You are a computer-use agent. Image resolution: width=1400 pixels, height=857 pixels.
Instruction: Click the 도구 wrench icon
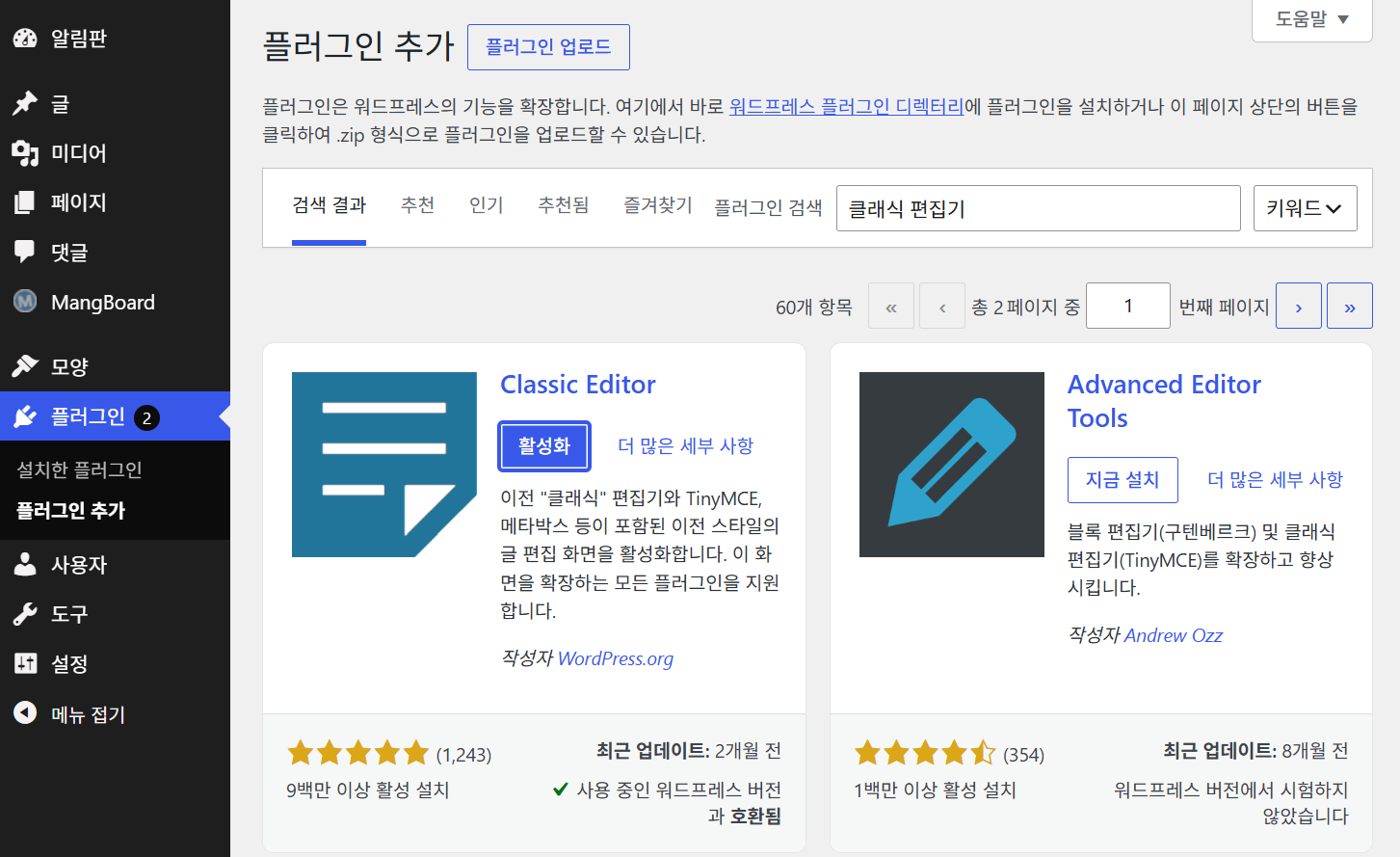pyautogui.click(x=25, y=614)
